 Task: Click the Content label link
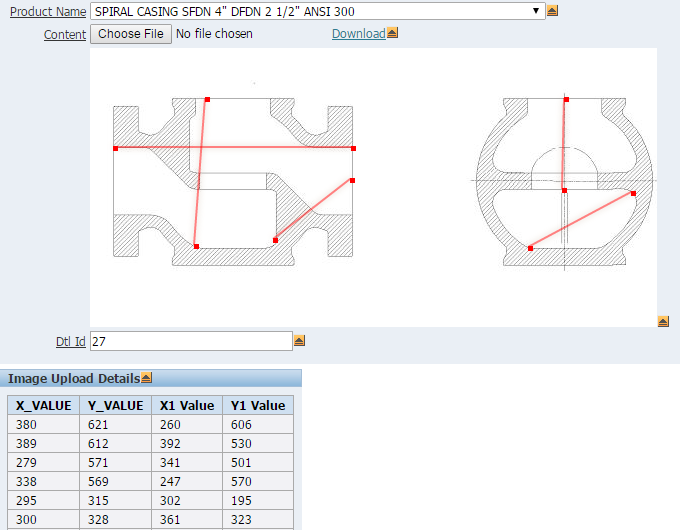click(65, 34)
